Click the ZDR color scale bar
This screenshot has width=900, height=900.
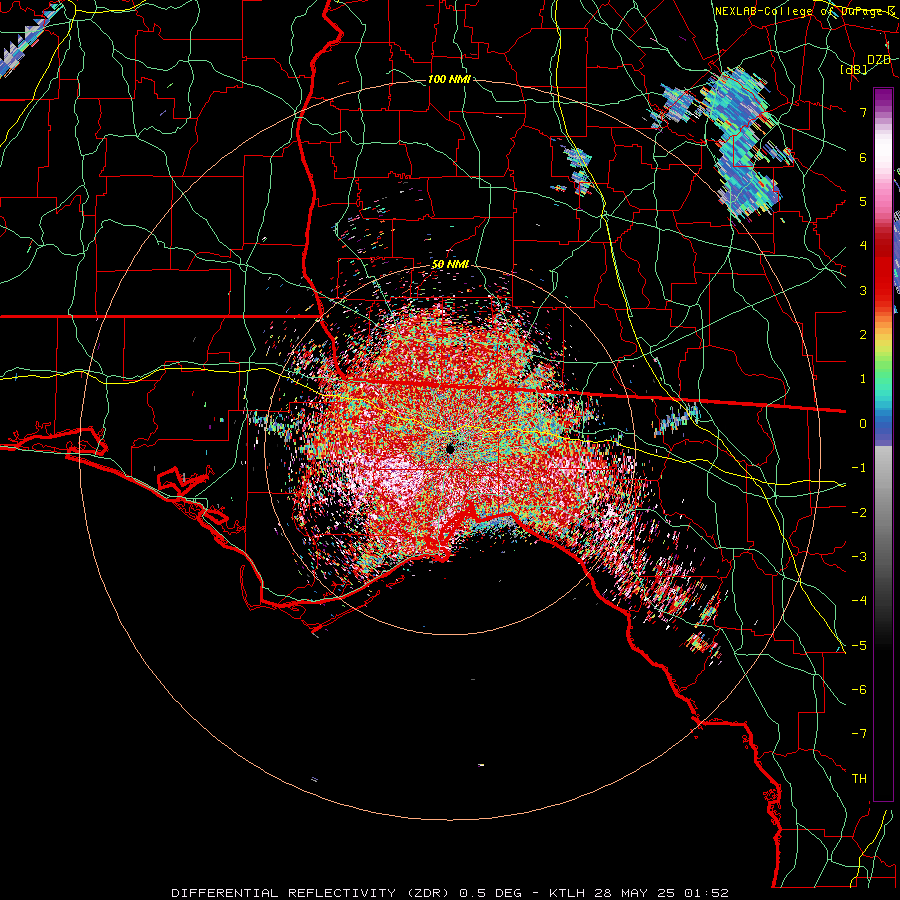883,444
